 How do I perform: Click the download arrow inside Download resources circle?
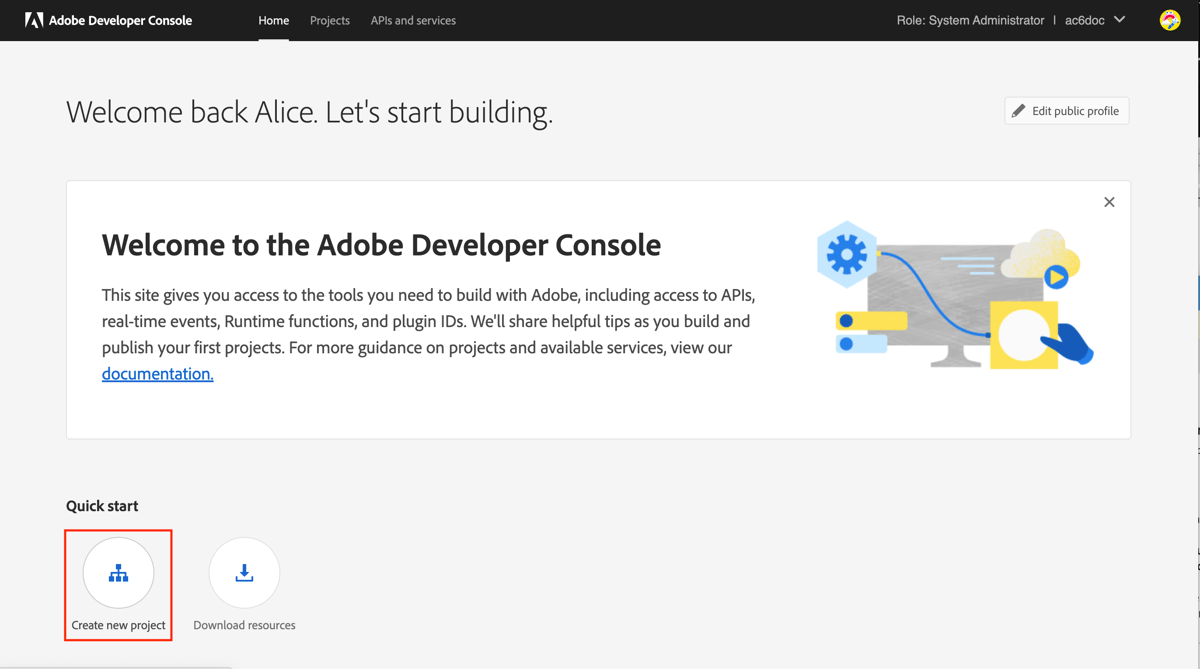244,571
